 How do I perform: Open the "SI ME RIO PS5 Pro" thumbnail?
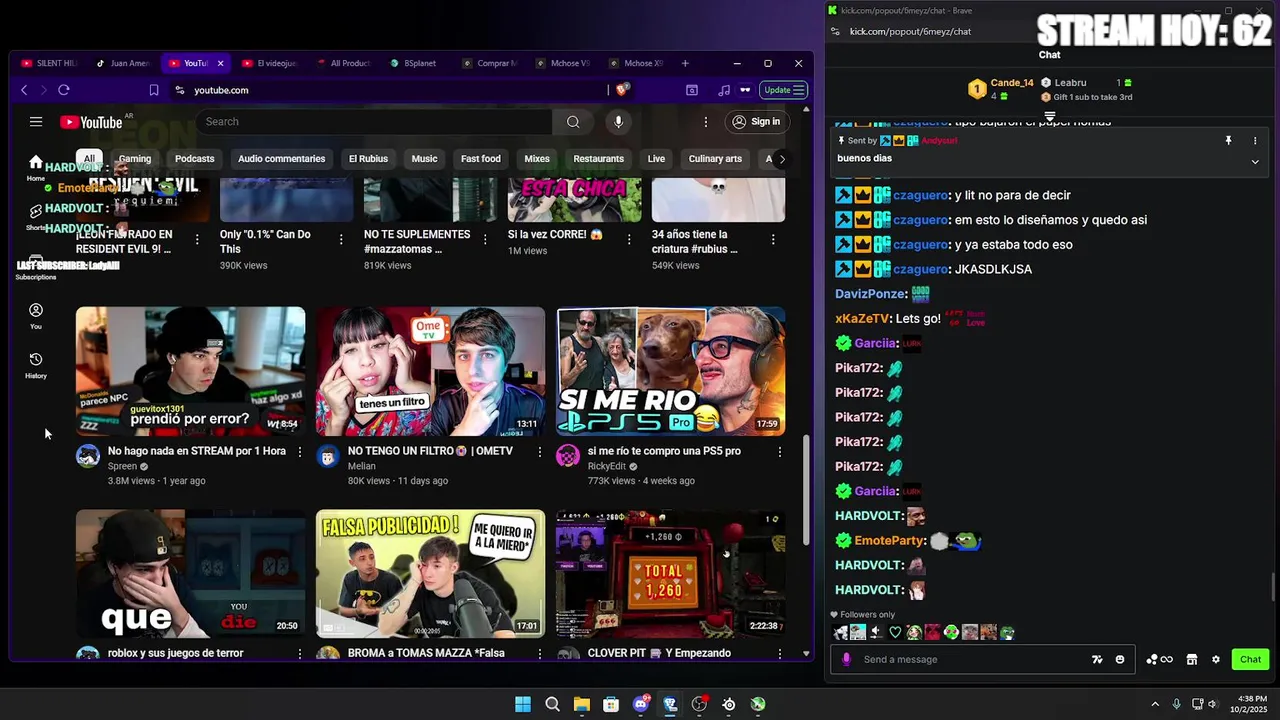(670, 371)
